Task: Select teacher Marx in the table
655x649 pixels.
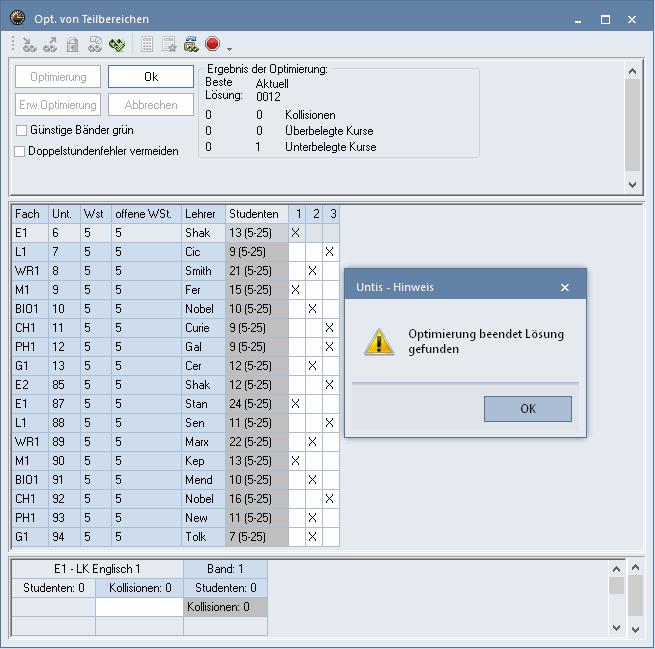Action: (x=203, y=442)
